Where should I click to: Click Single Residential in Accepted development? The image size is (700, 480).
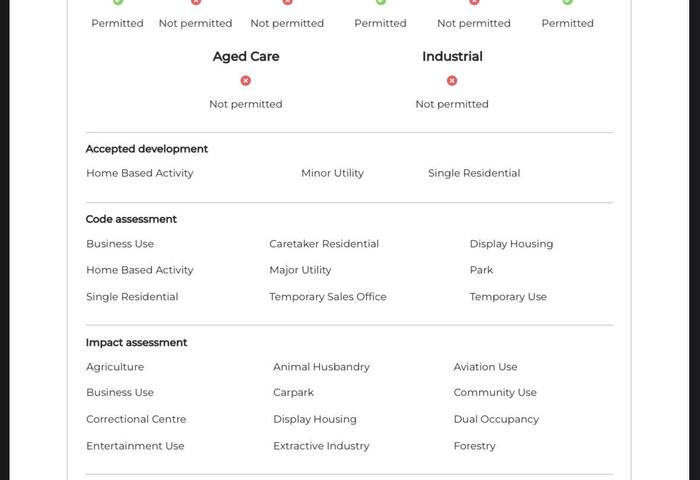474,173
